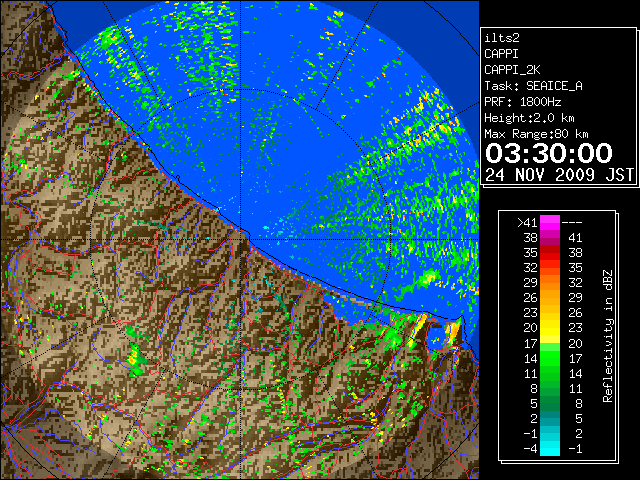
Task: Click the '-4' legend value
Action: [530, 449]
